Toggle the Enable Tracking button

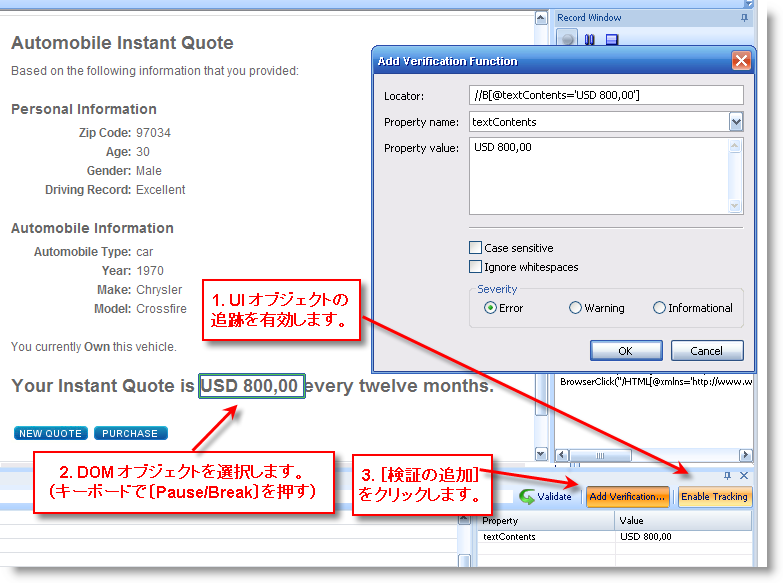click(x=714, y=496)
